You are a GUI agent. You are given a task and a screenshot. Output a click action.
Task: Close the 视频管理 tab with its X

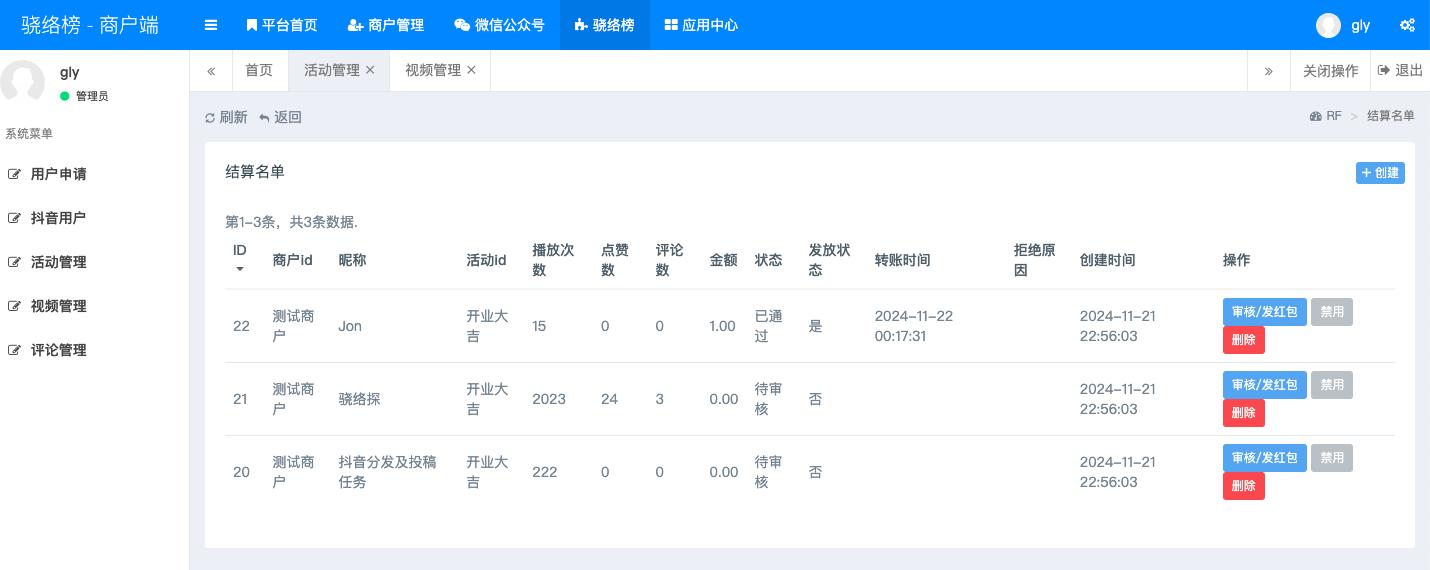[471, 70]
